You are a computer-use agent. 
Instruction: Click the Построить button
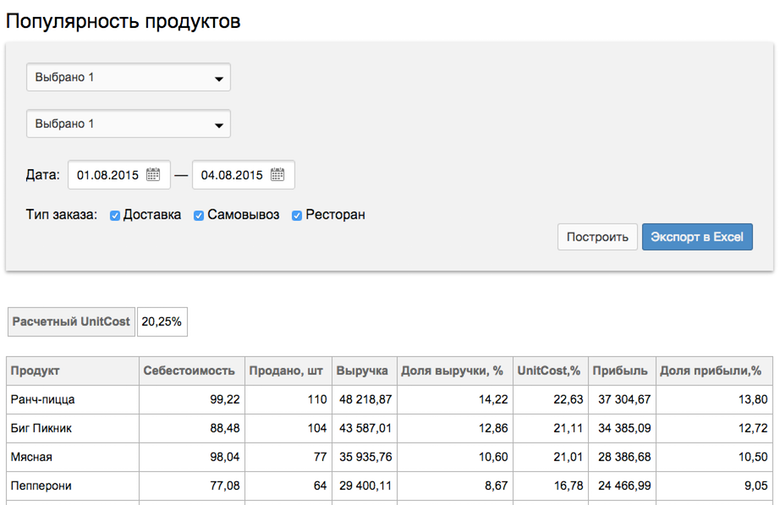click(597, 237)
